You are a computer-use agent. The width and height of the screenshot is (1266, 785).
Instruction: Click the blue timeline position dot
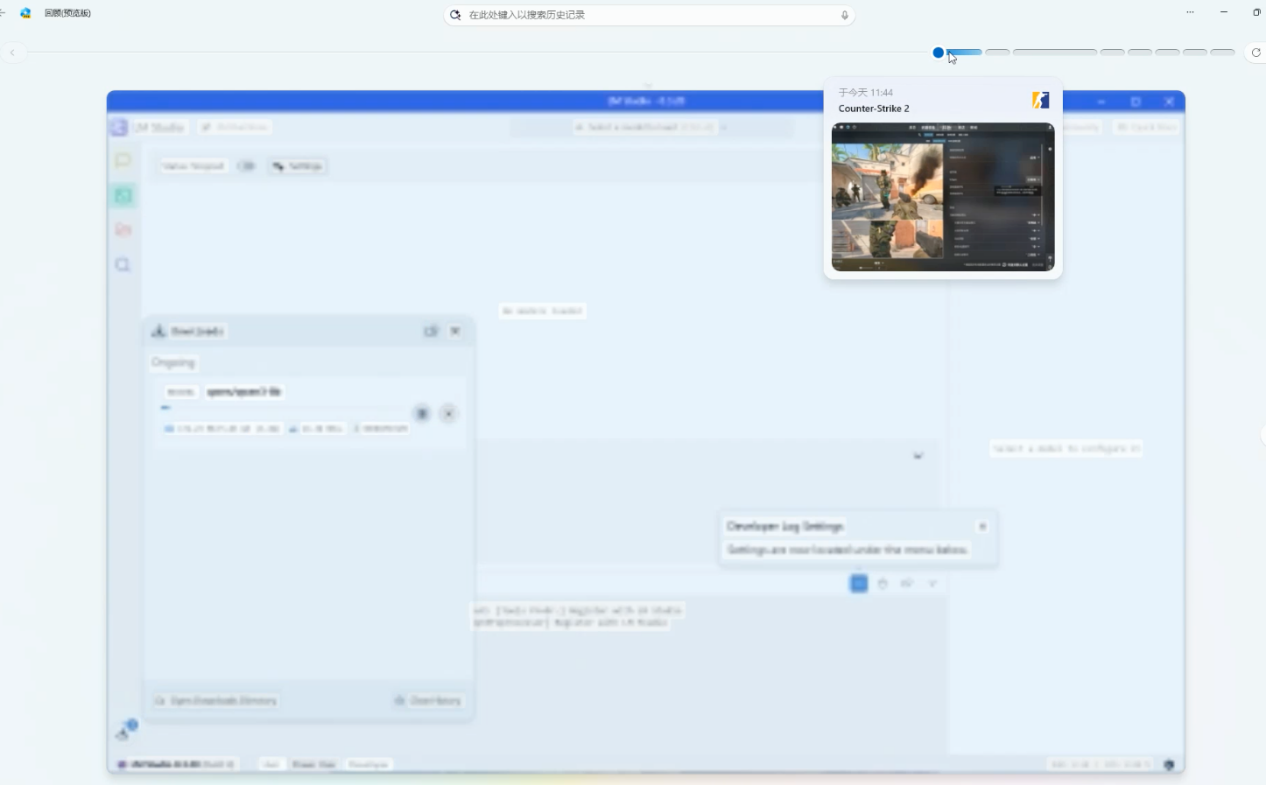tap(938, 52)
